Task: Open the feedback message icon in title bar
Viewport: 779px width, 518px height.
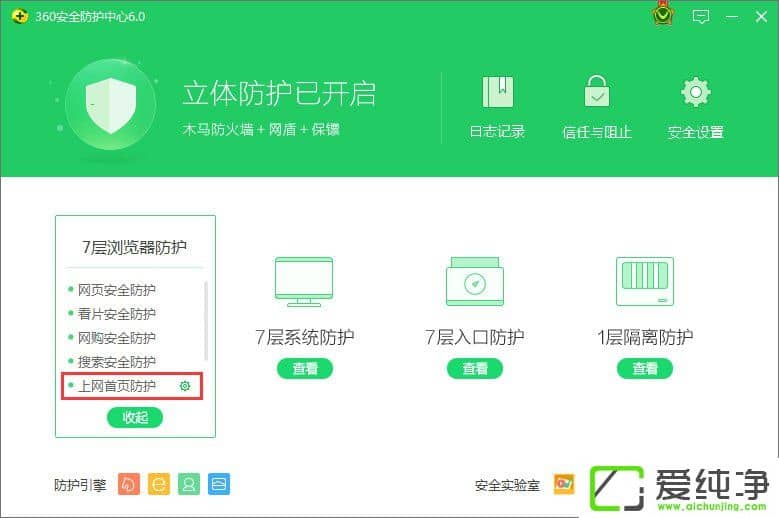Action: (x=701, y=16)
